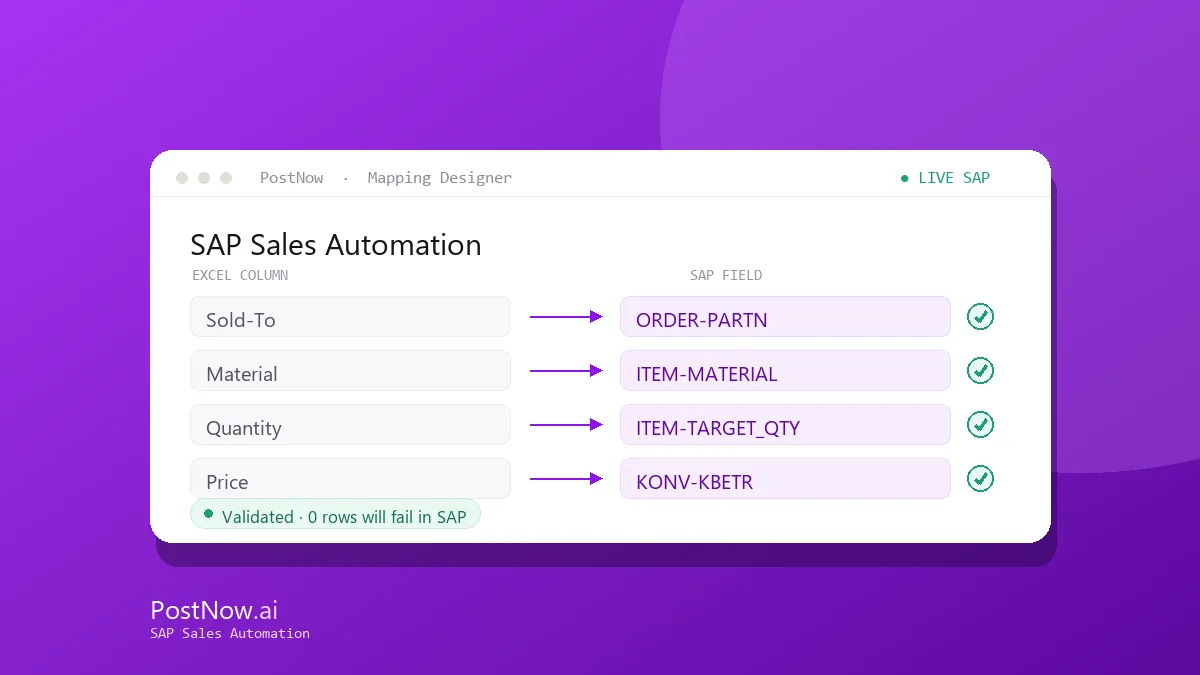Open the Mapping Designer title label

[439, 178]
